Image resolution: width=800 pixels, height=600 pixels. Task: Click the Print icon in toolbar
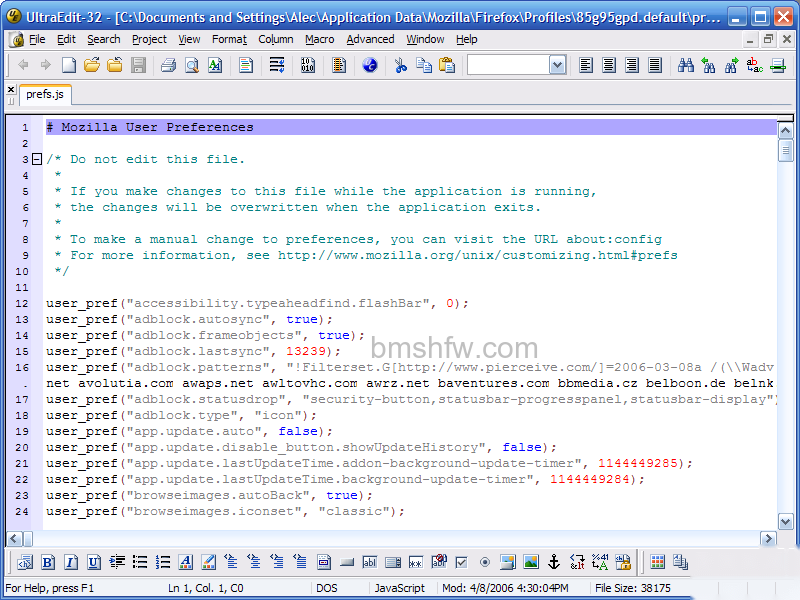[x=168, y=65]
